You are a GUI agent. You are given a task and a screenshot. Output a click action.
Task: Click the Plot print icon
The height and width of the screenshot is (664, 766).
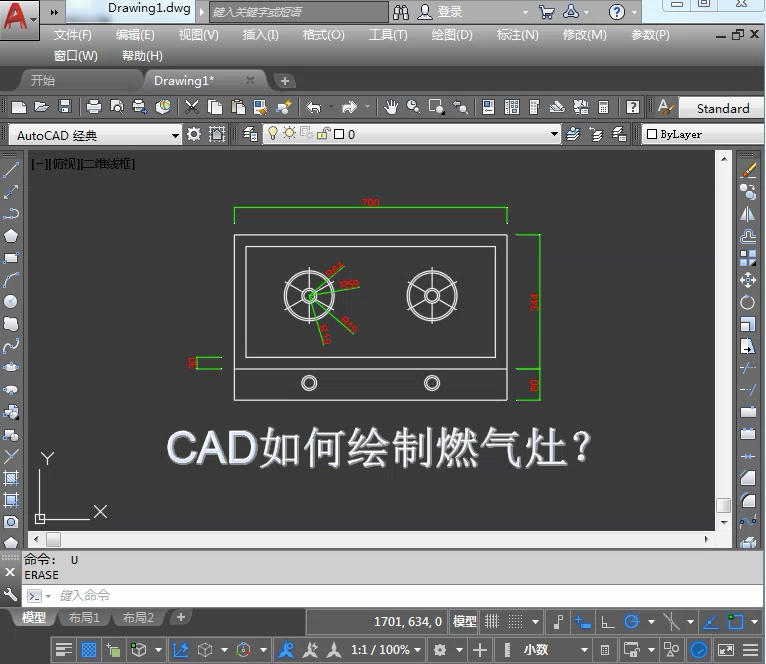tap(93, 107)
